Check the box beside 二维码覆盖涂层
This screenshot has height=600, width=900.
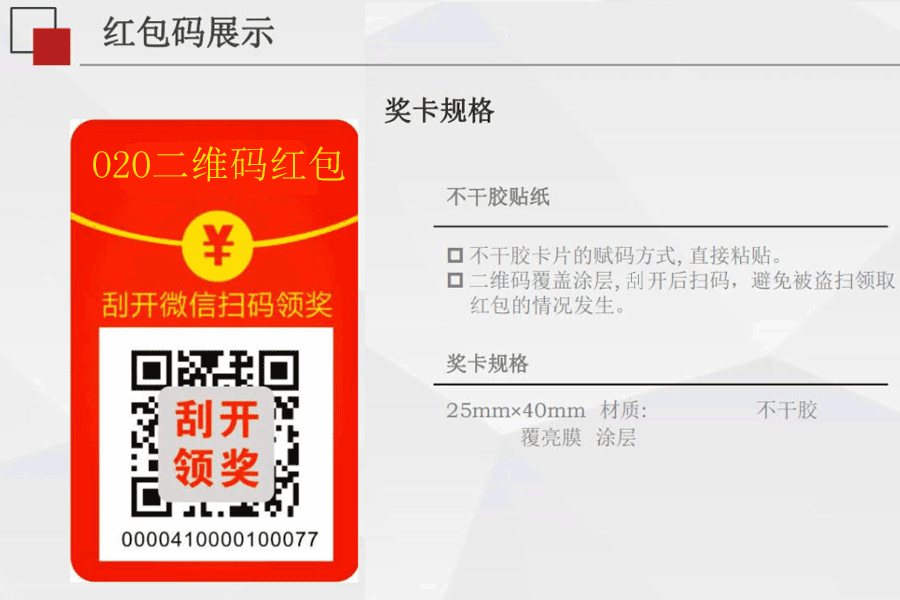pos(455,280)
